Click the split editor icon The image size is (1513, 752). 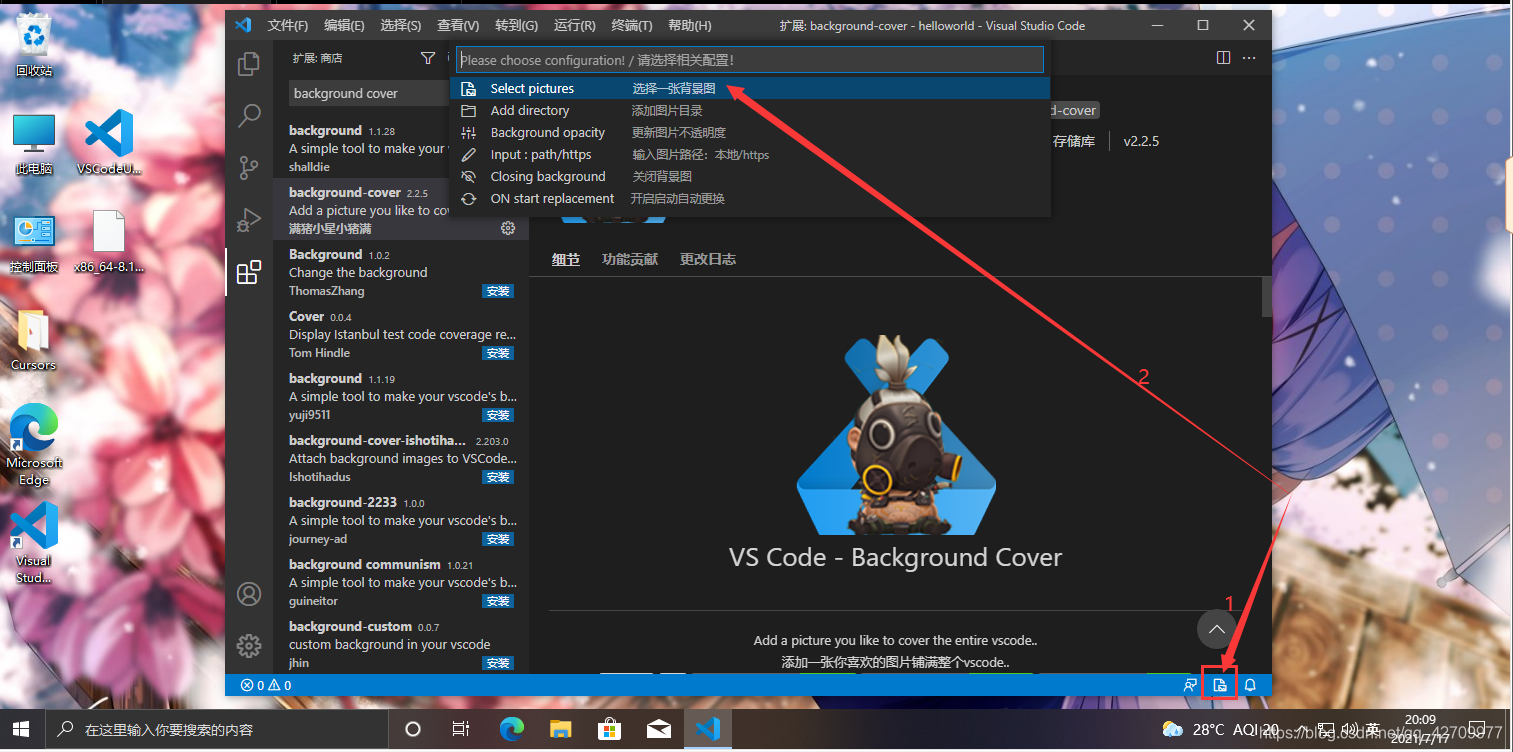(1223, 58)
